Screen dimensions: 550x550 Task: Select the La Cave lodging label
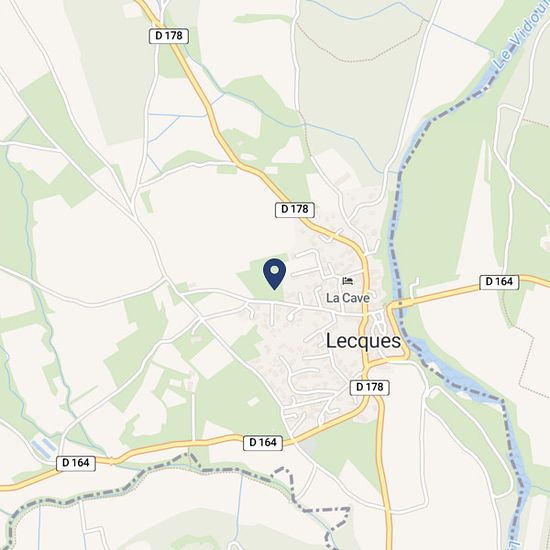coord(348,298)
